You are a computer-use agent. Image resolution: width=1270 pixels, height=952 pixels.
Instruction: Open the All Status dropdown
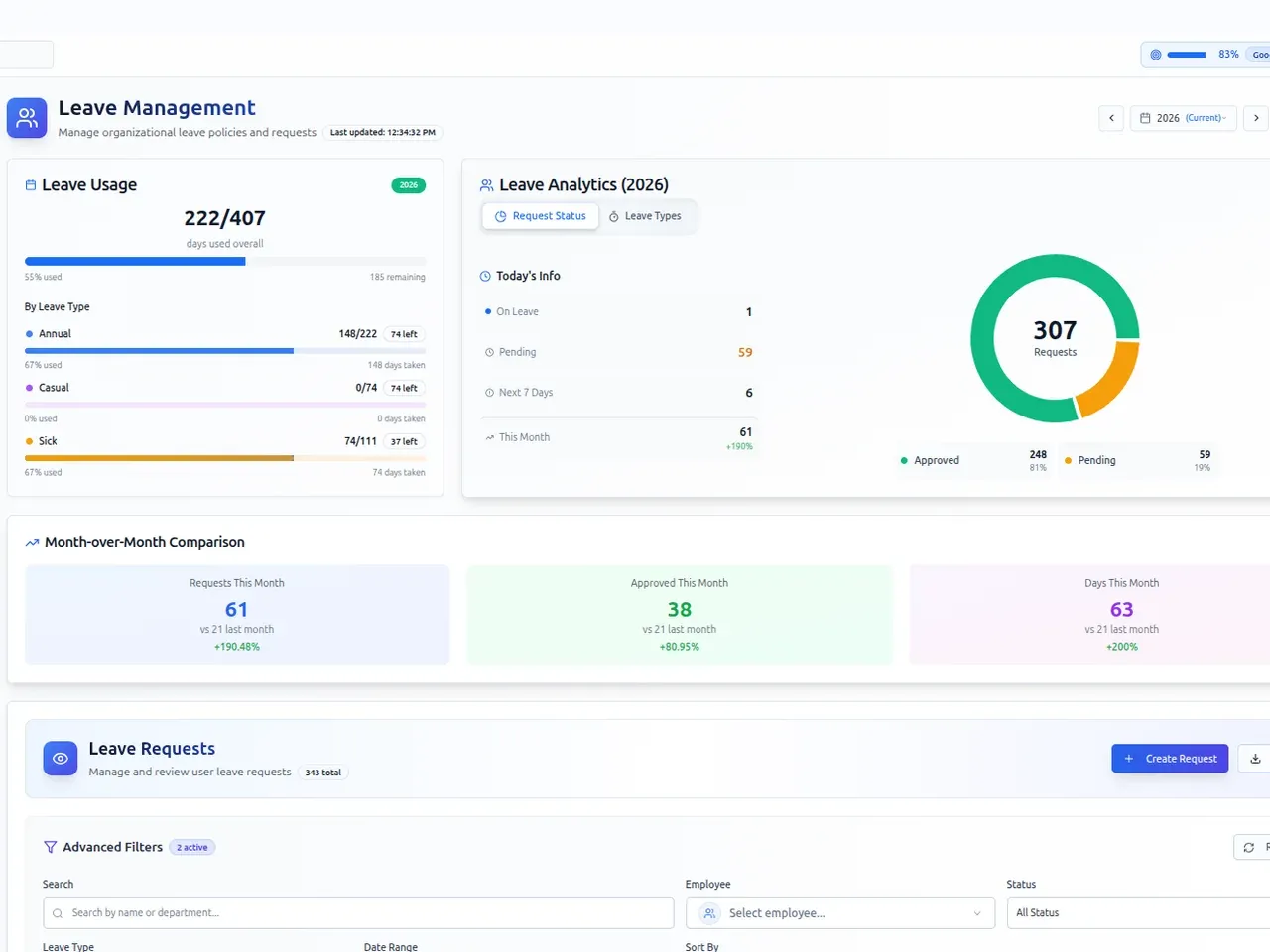pyautogui.click(x=1138, y=913)
